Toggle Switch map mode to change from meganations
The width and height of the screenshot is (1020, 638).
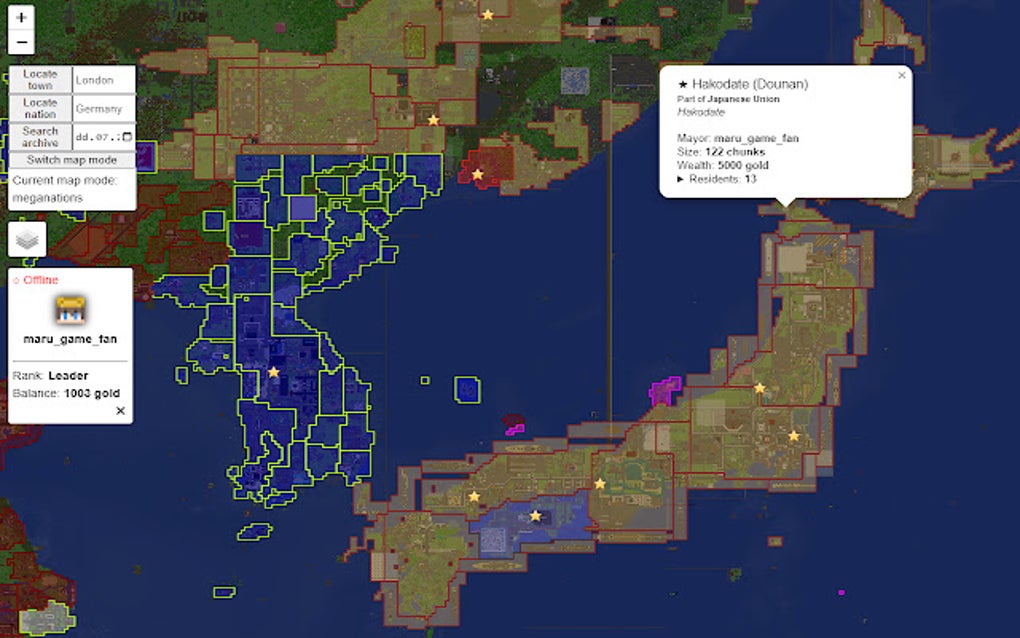(x=72, y=160)
